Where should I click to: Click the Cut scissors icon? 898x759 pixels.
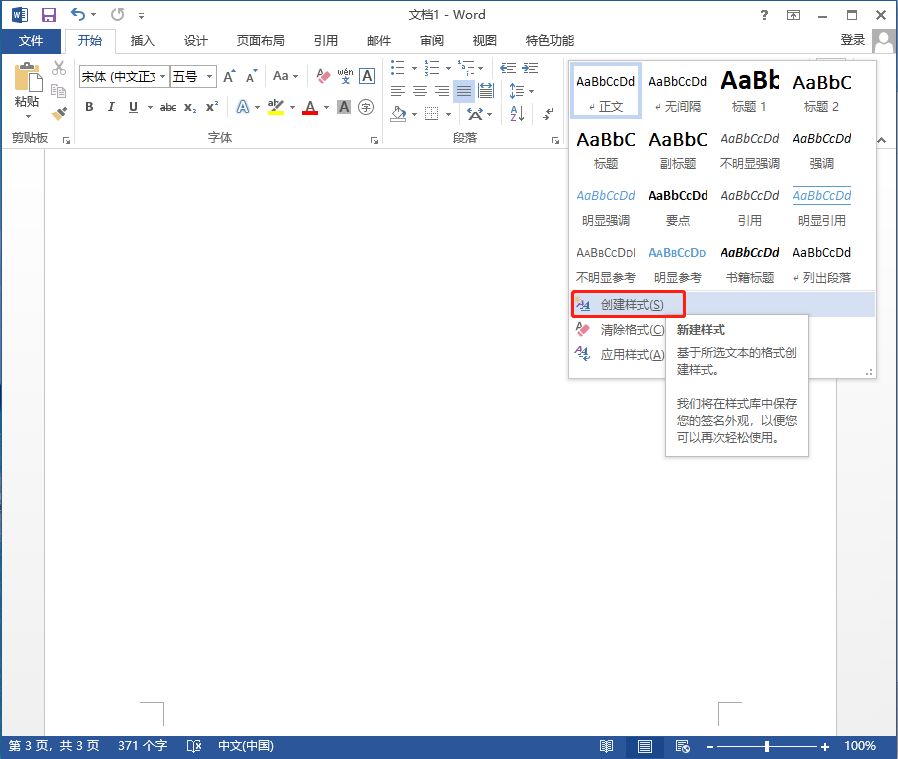point(59,68)
